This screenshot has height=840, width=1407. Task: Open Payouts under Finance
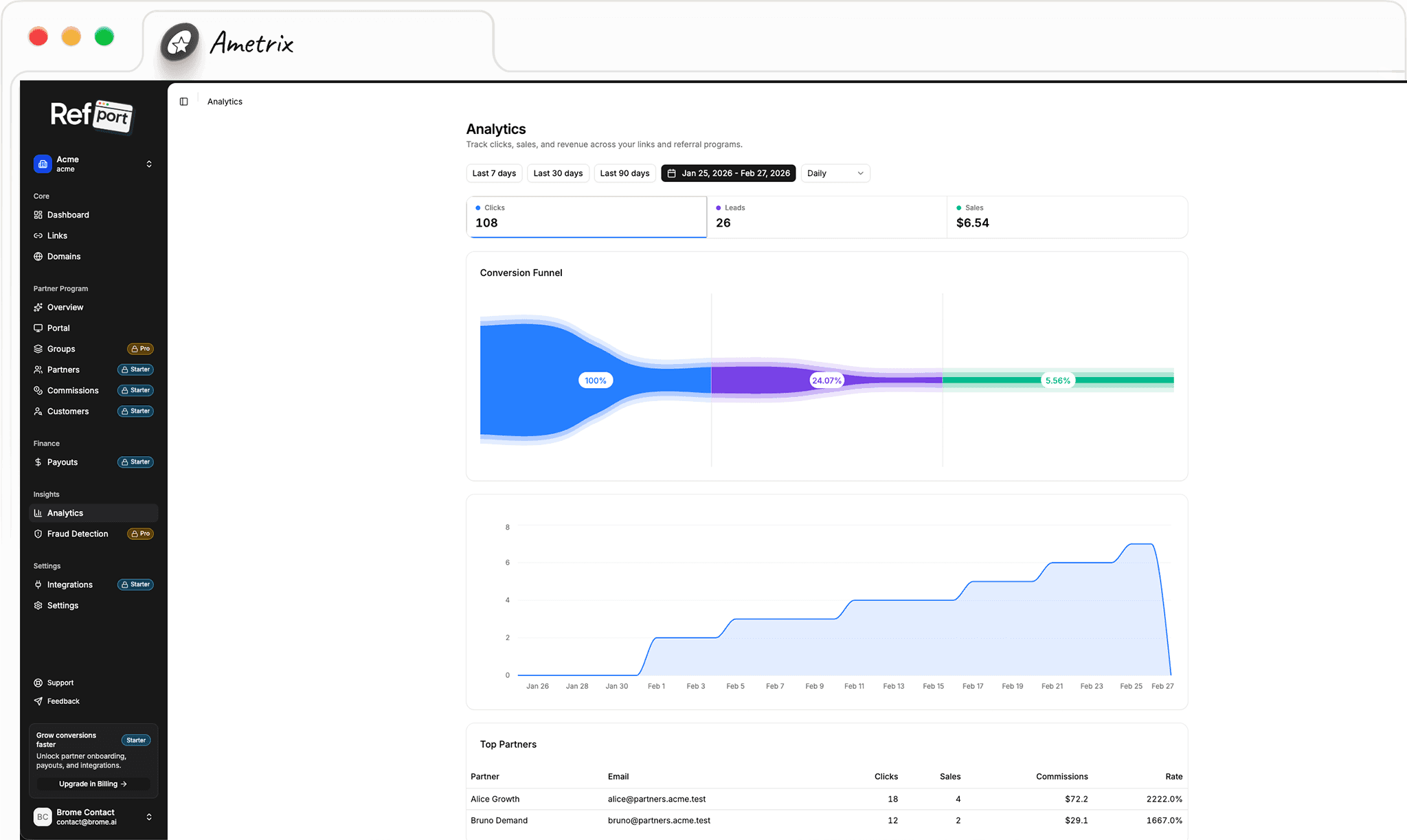(x=62, y=462)
